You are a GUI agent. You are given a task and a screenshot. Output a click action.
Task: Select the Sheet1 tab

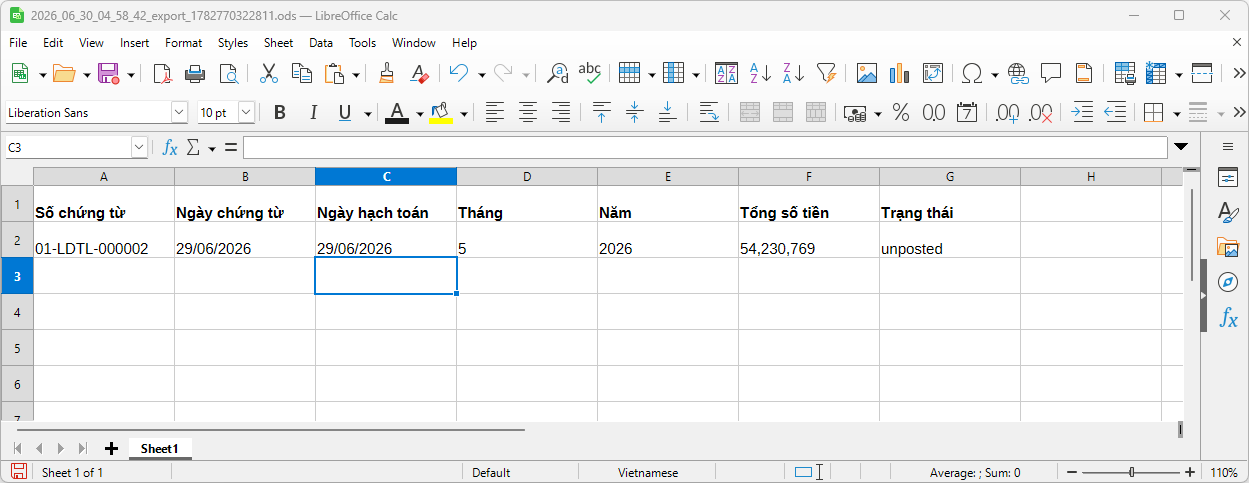pos(159,449)
